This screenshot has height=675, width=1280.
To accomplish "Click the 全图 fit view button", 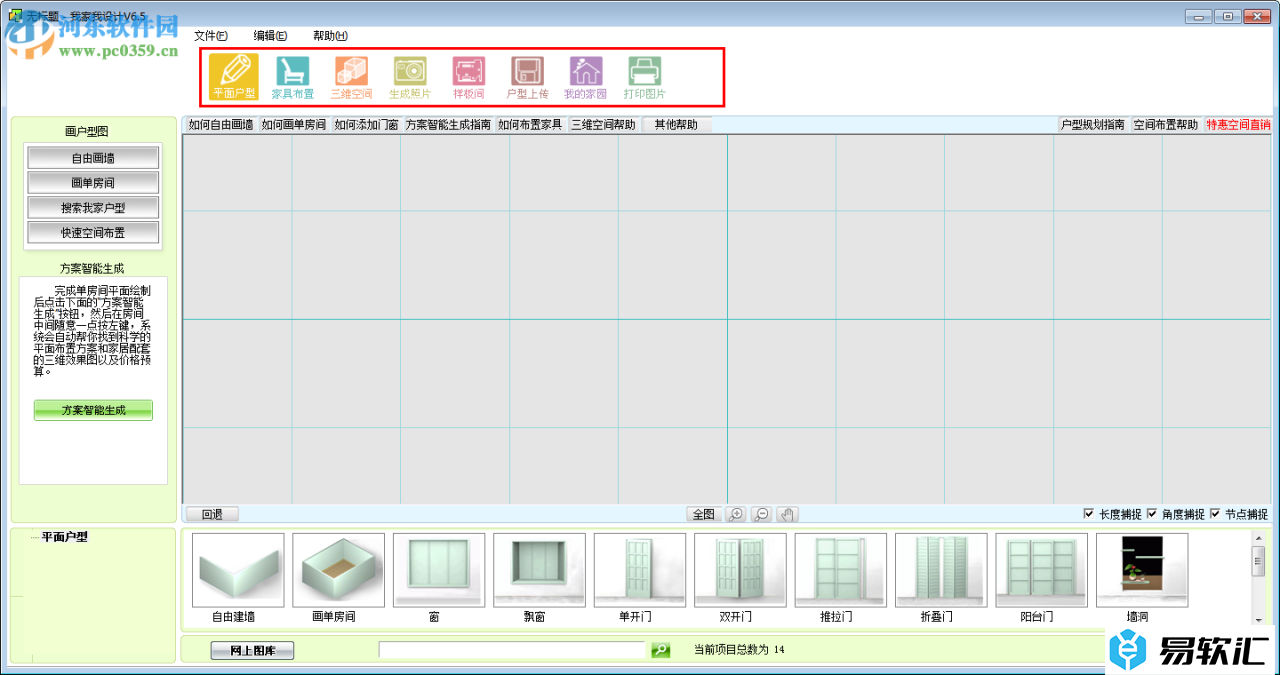I will coord(704,514).
